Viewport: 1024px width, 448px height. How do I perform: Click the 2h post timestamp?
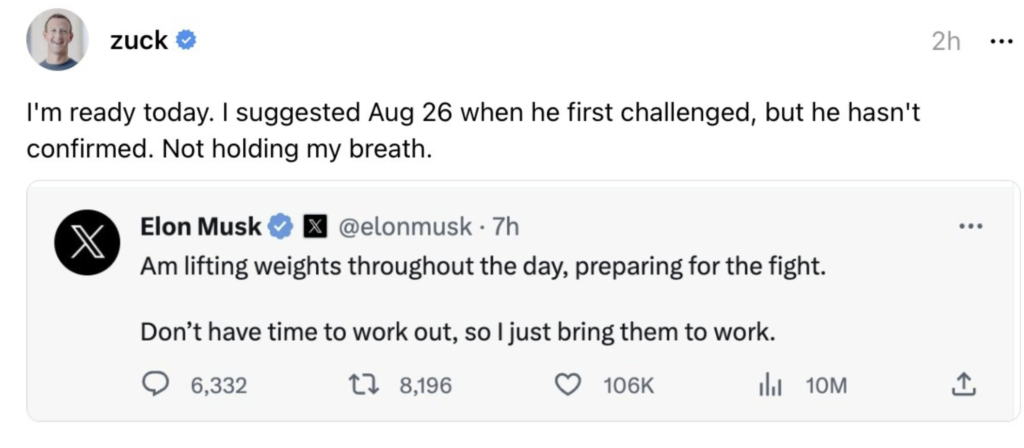click(x=946, y=41)
